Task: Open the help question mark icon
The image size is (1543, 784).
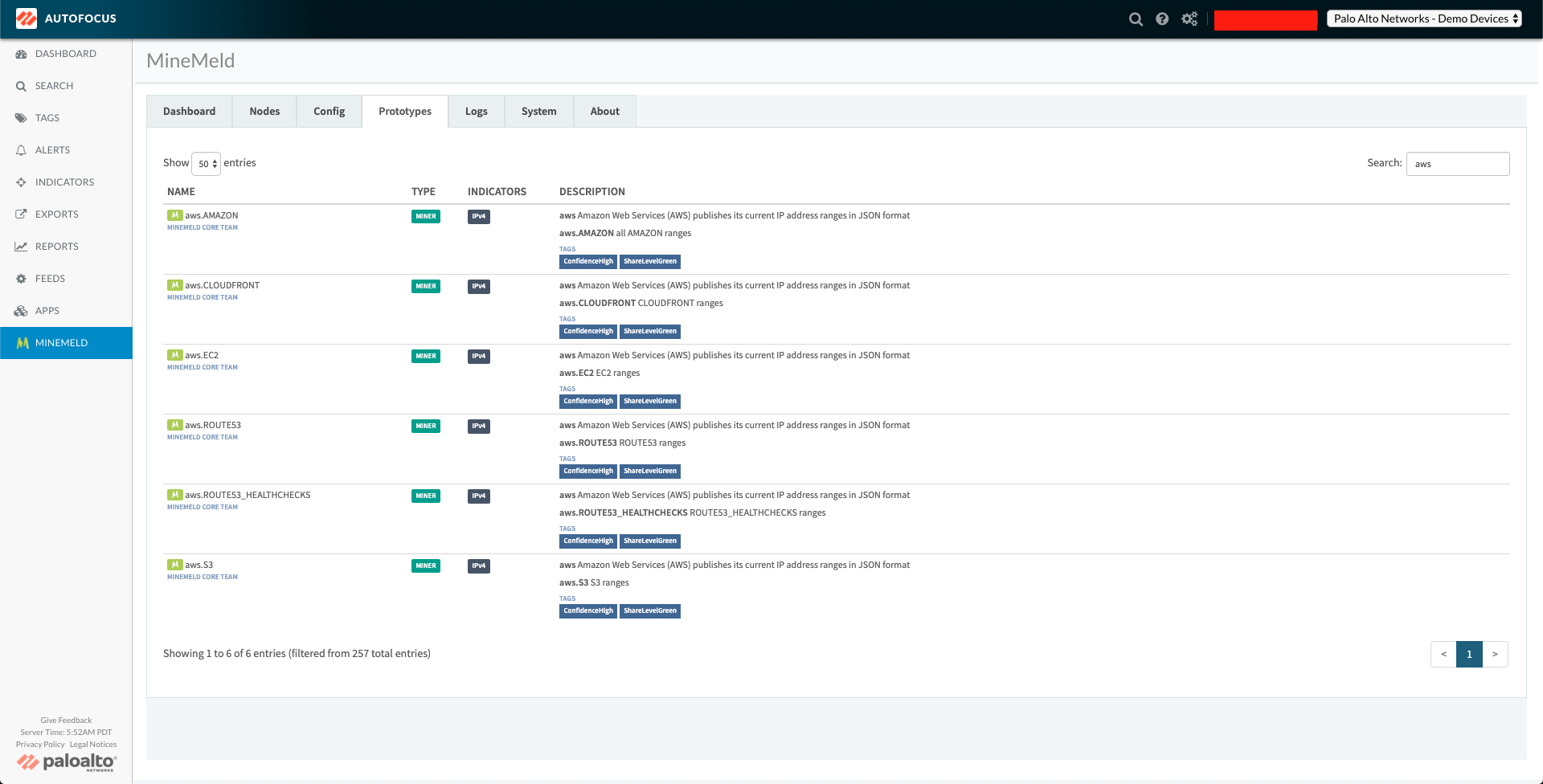Action: tap(1162, 19)
